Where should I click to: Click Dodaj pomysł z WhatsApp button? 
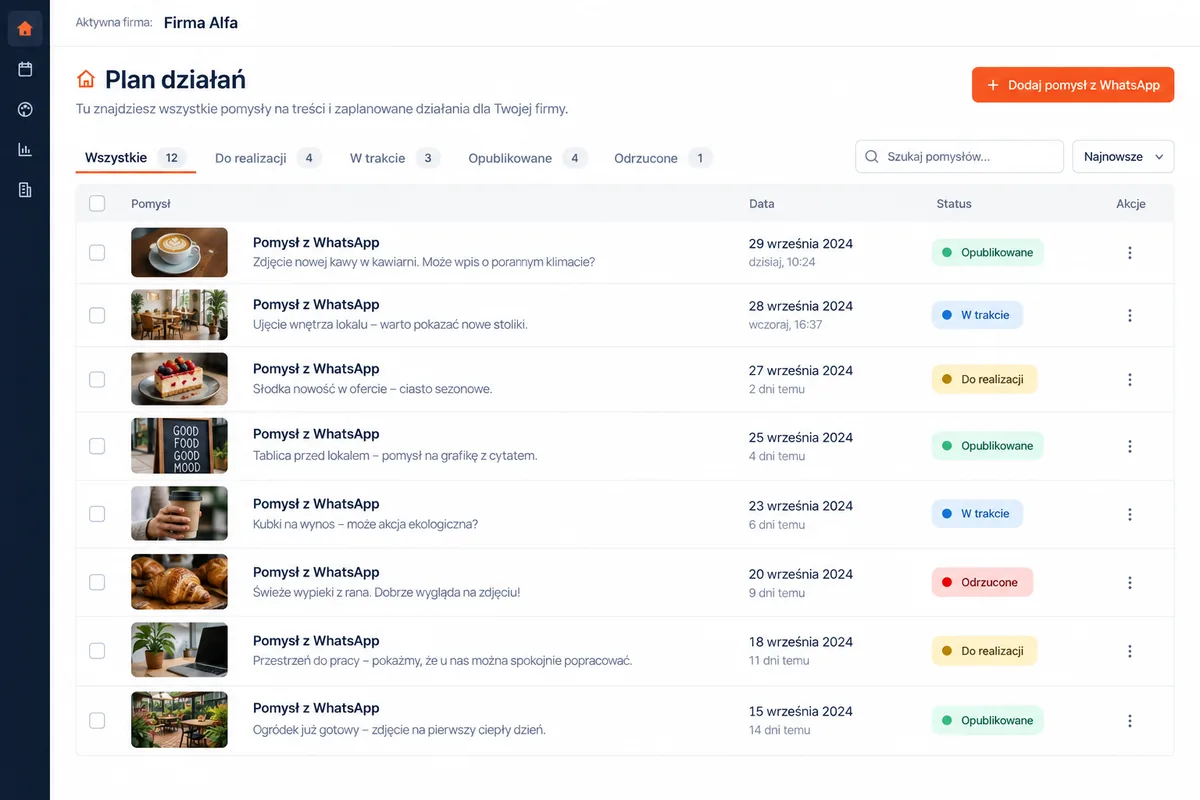click(x=1073, y=85)
